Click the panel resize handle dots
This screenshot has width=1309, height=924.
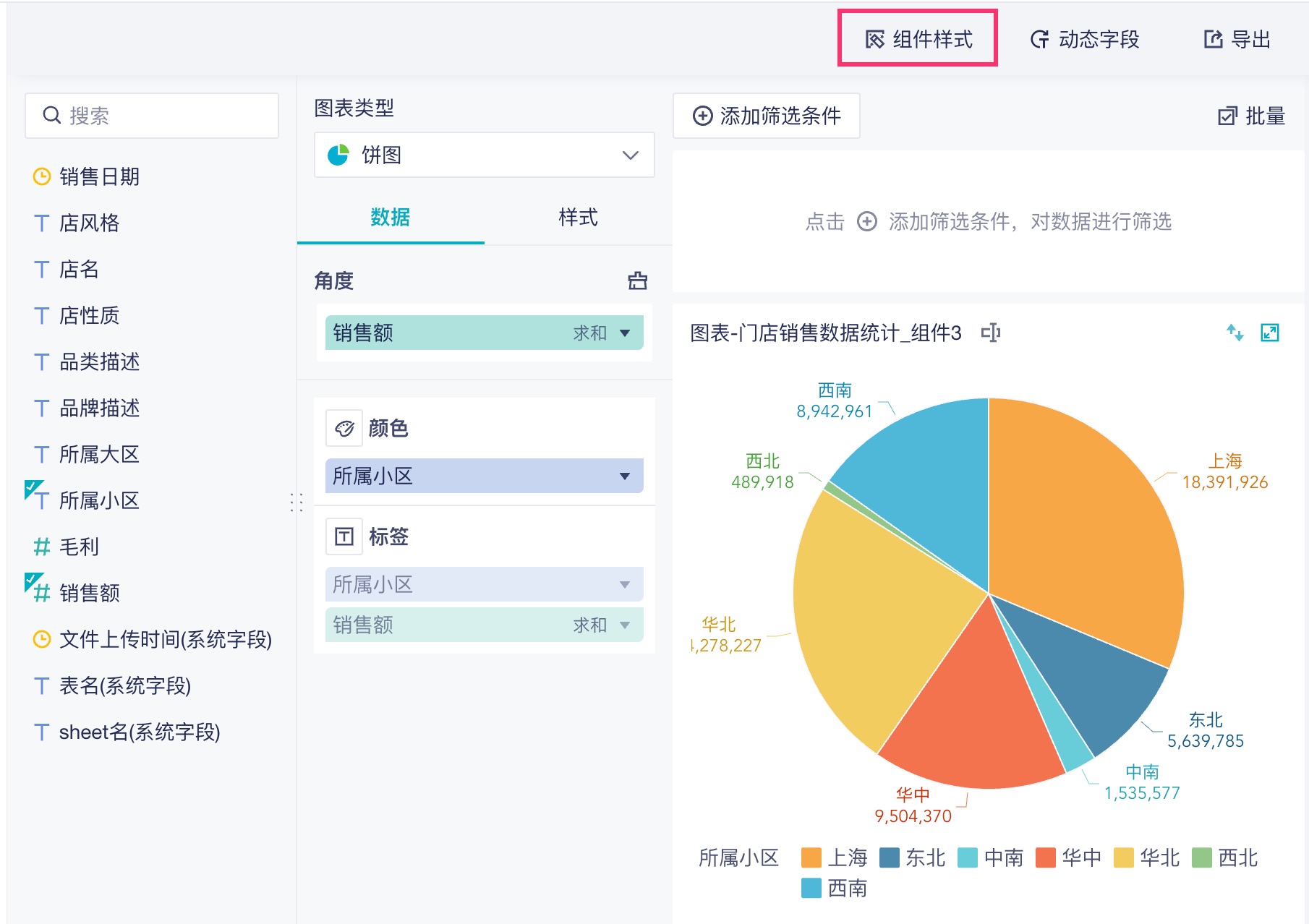(297, 502)
